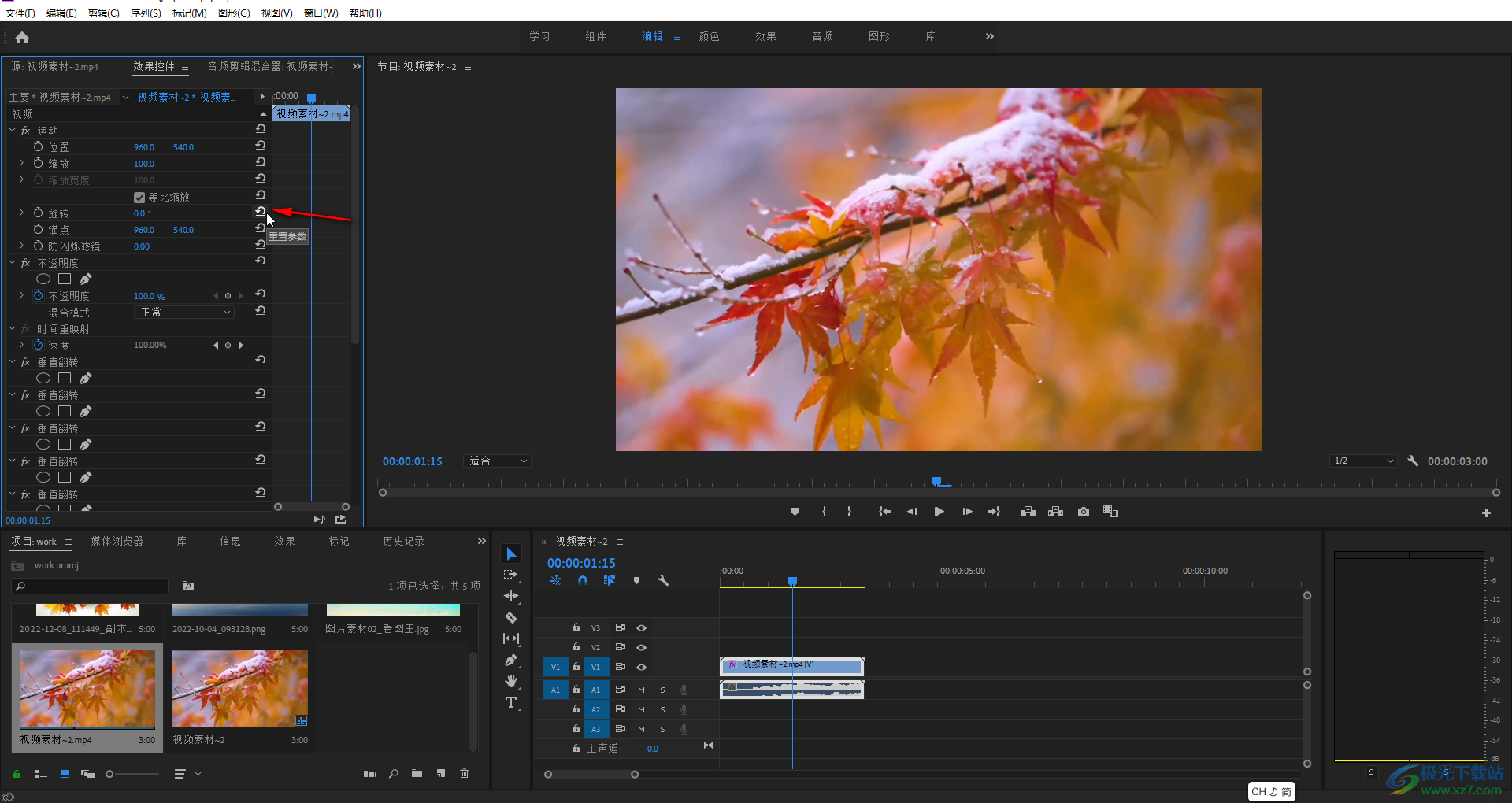Delete selected project item with trash
Screen dimensions: 1512x803
[x=465, y=774]
